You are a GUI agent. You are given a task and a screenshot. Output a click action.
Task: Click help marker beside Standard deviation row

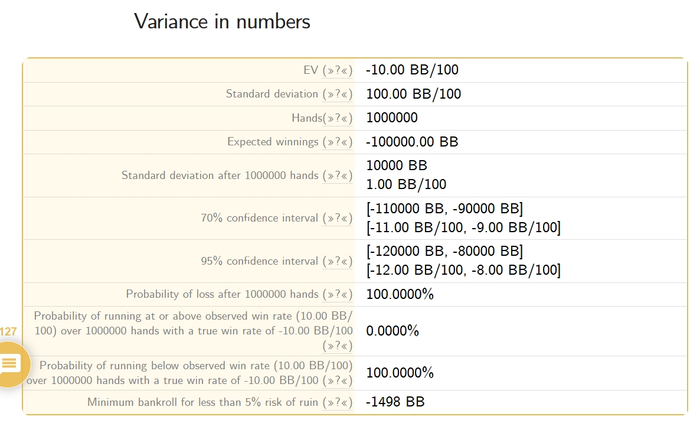[x=337, y=94]
